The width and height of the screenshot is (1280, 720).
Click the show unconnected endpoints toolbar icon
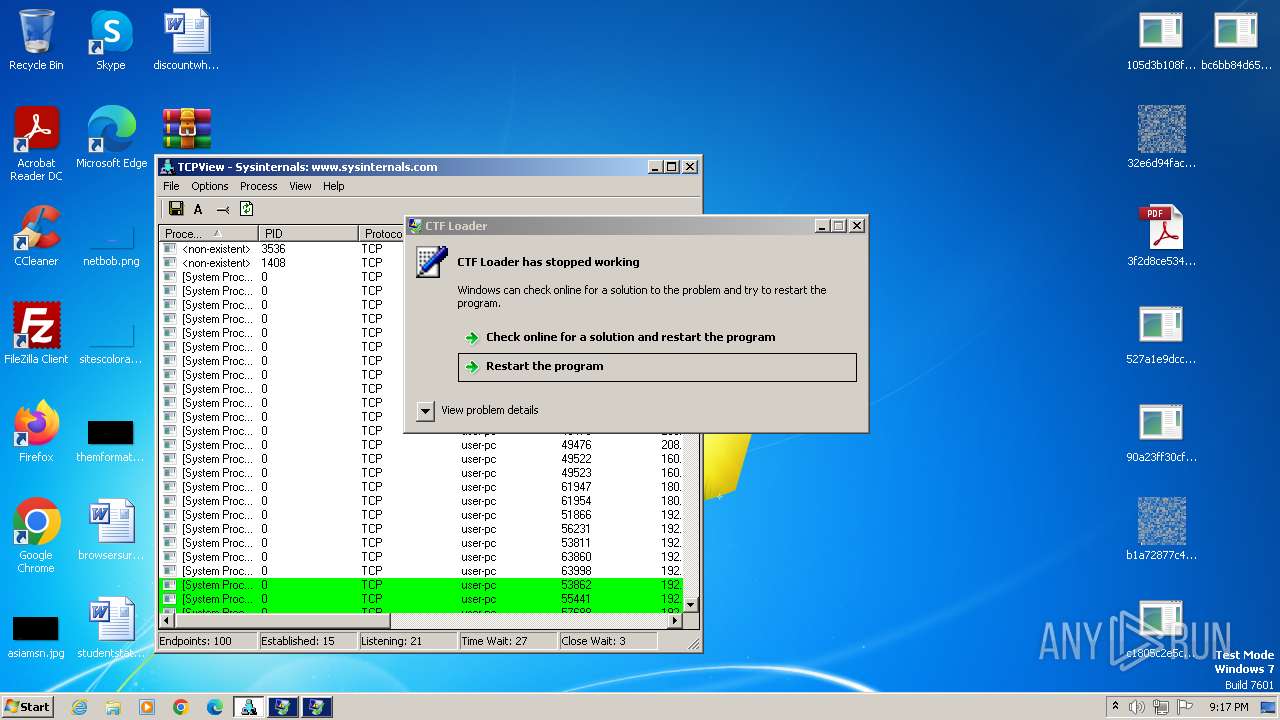222,209
